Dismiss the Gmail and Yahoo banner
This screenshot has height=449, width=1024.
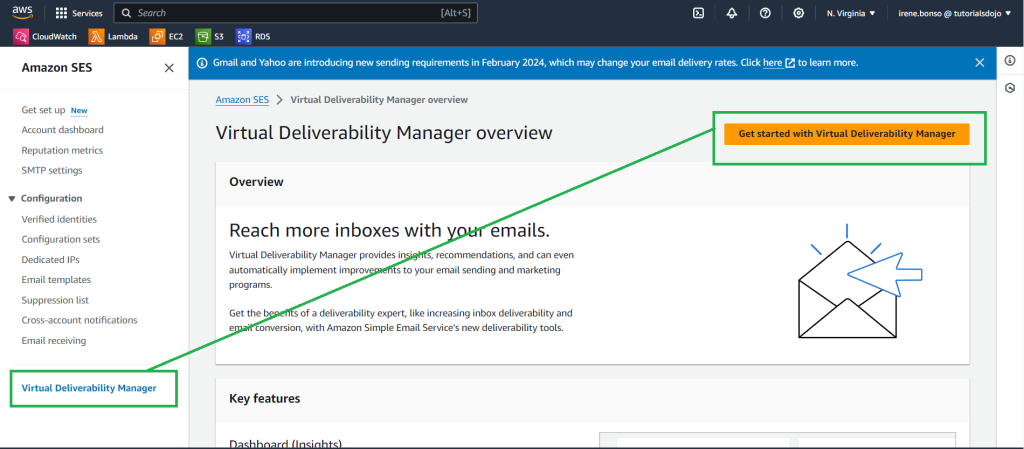[980, 63]
